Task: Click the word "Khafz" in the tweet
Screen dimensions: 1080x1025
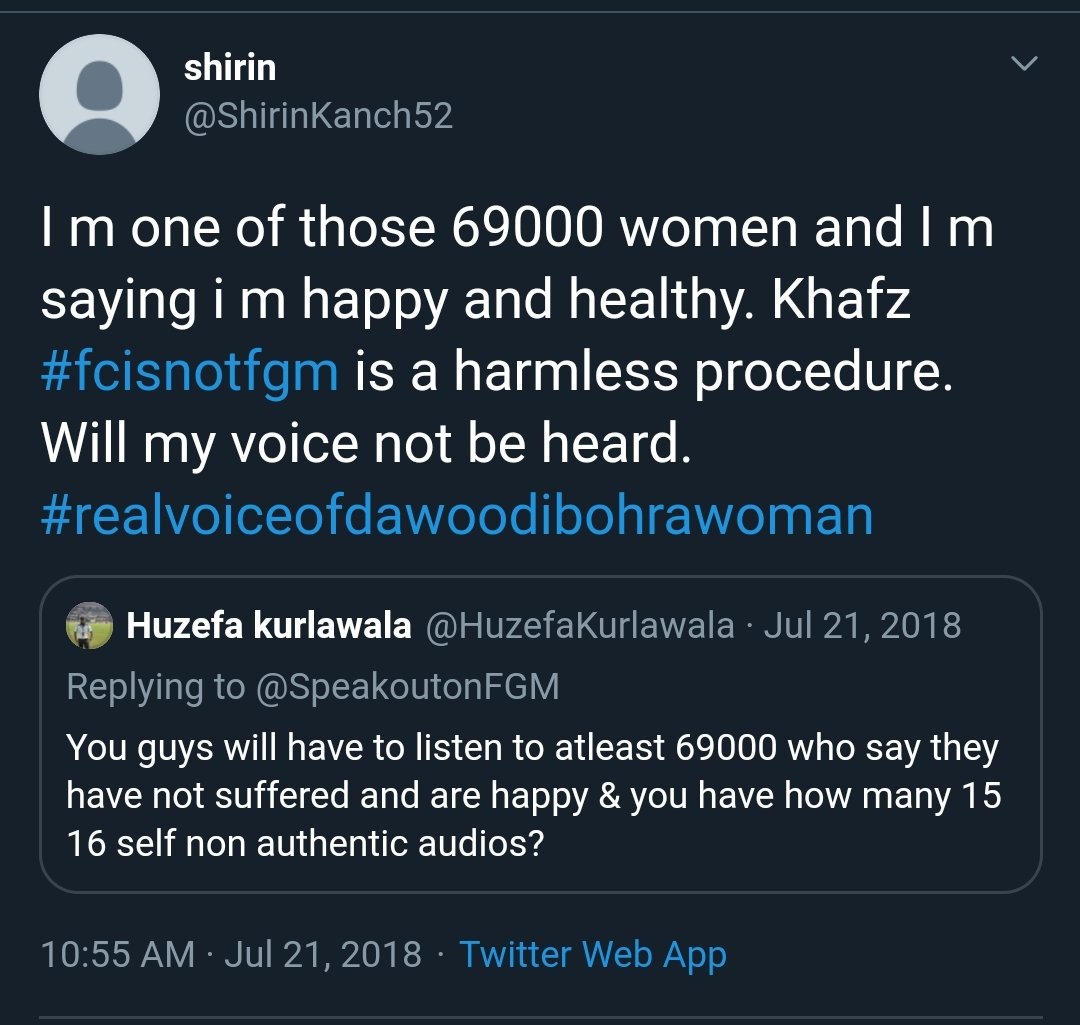Action: point(838,299)
